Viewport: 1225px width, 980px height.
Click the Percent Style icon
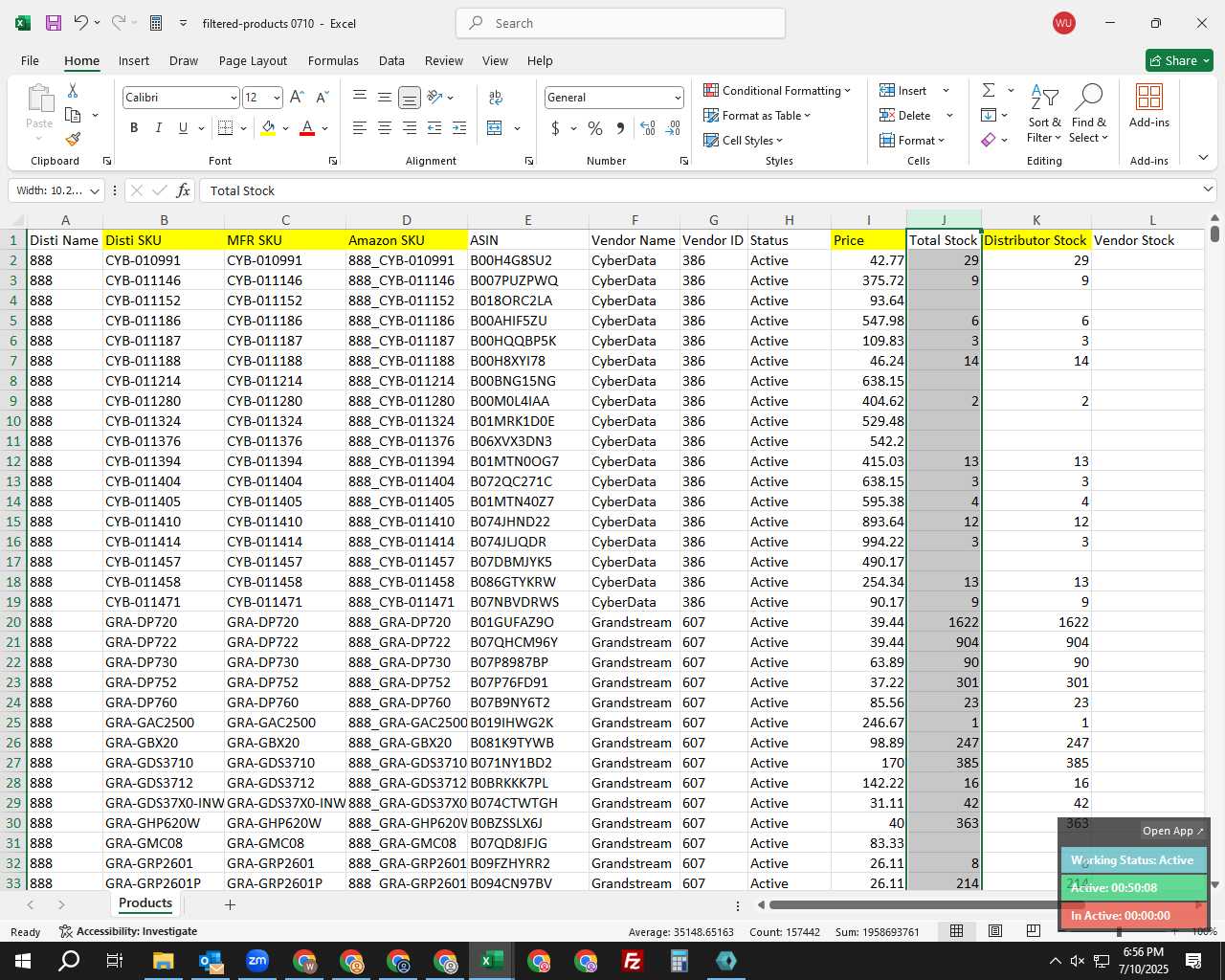tap(595, 128)
